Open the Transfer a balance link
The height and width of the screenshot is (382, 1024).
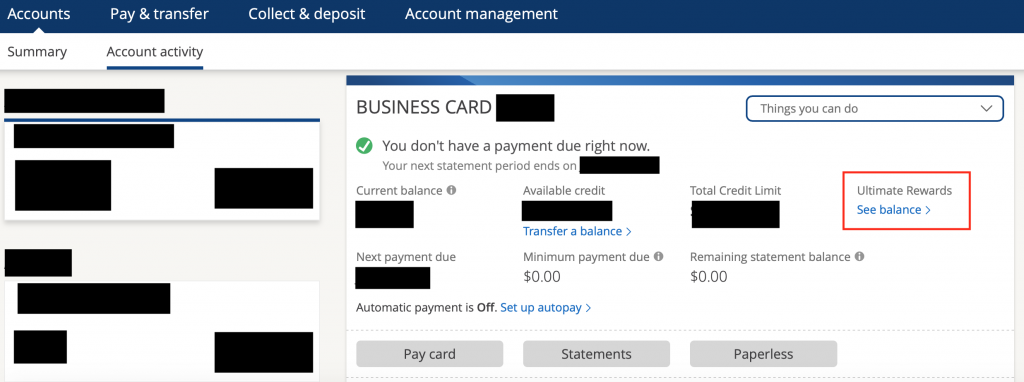577,231
